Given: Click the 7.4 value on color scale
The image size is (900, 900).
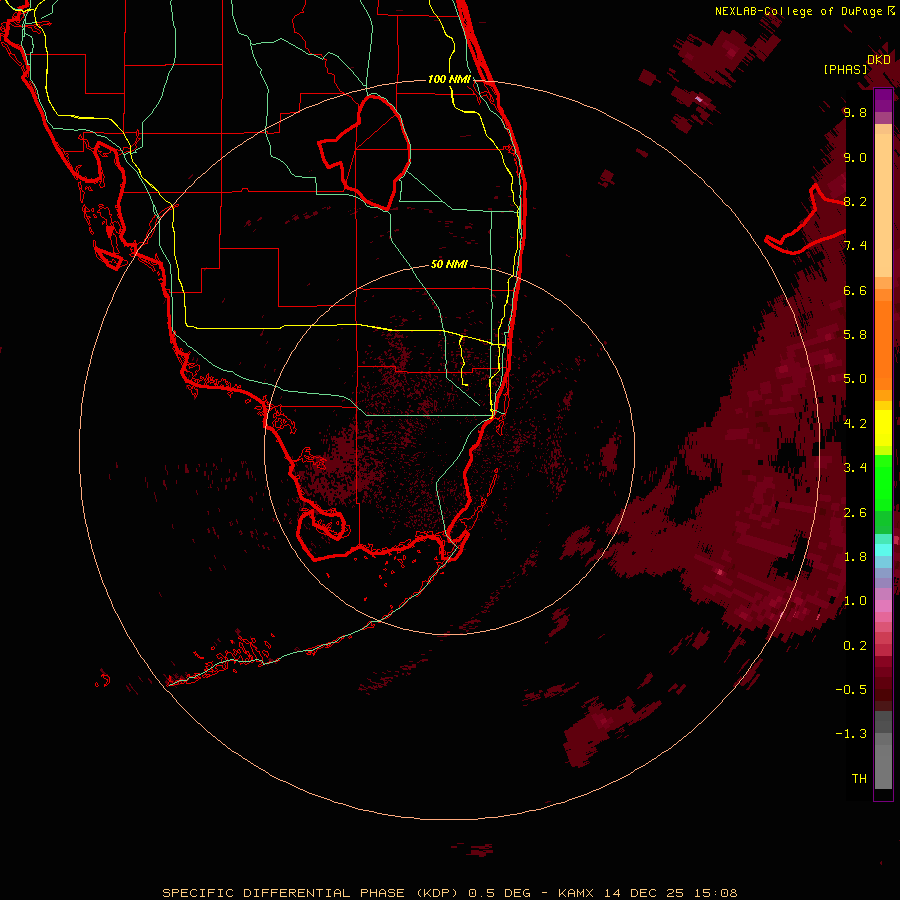Looking at the screenshot, I should tap(855, 246).
